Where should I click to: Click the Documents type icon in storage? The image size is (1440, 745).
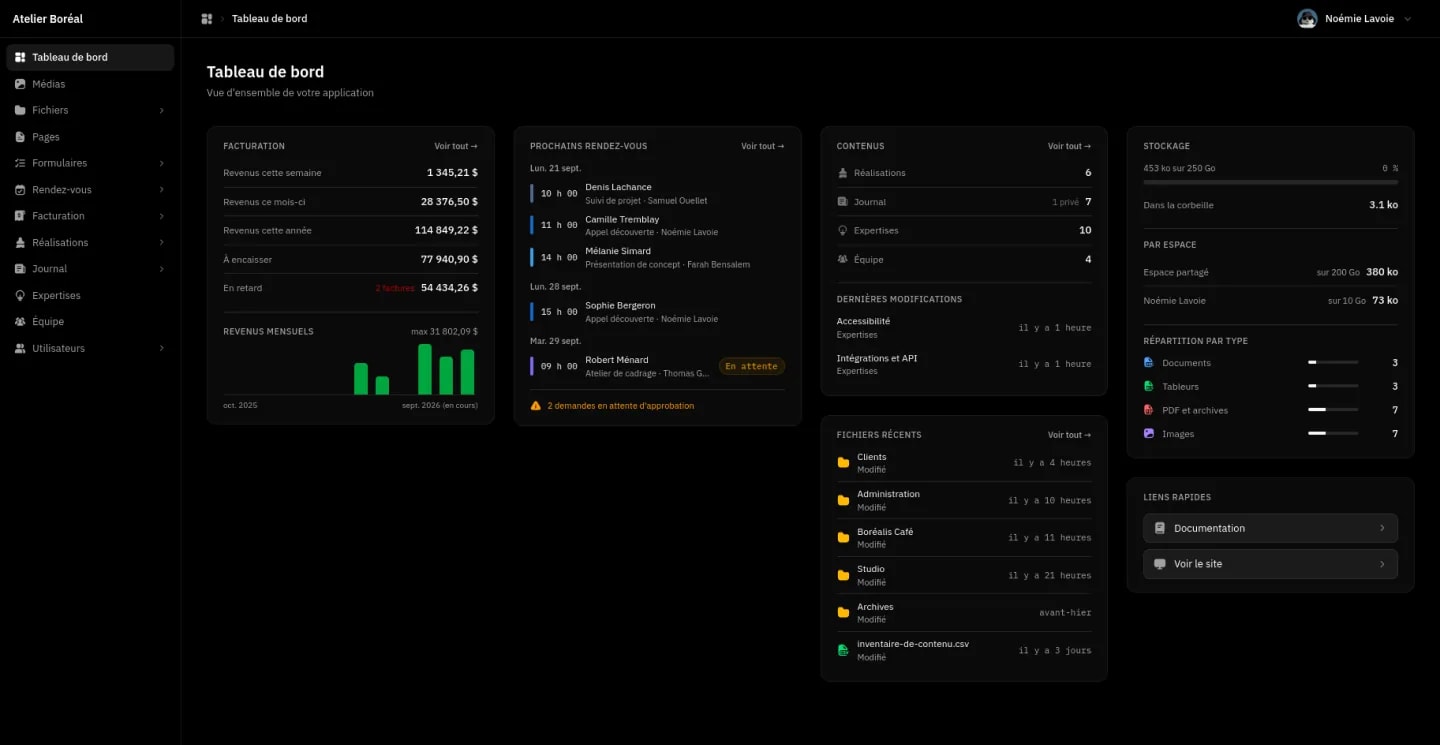pos(1149,363)
